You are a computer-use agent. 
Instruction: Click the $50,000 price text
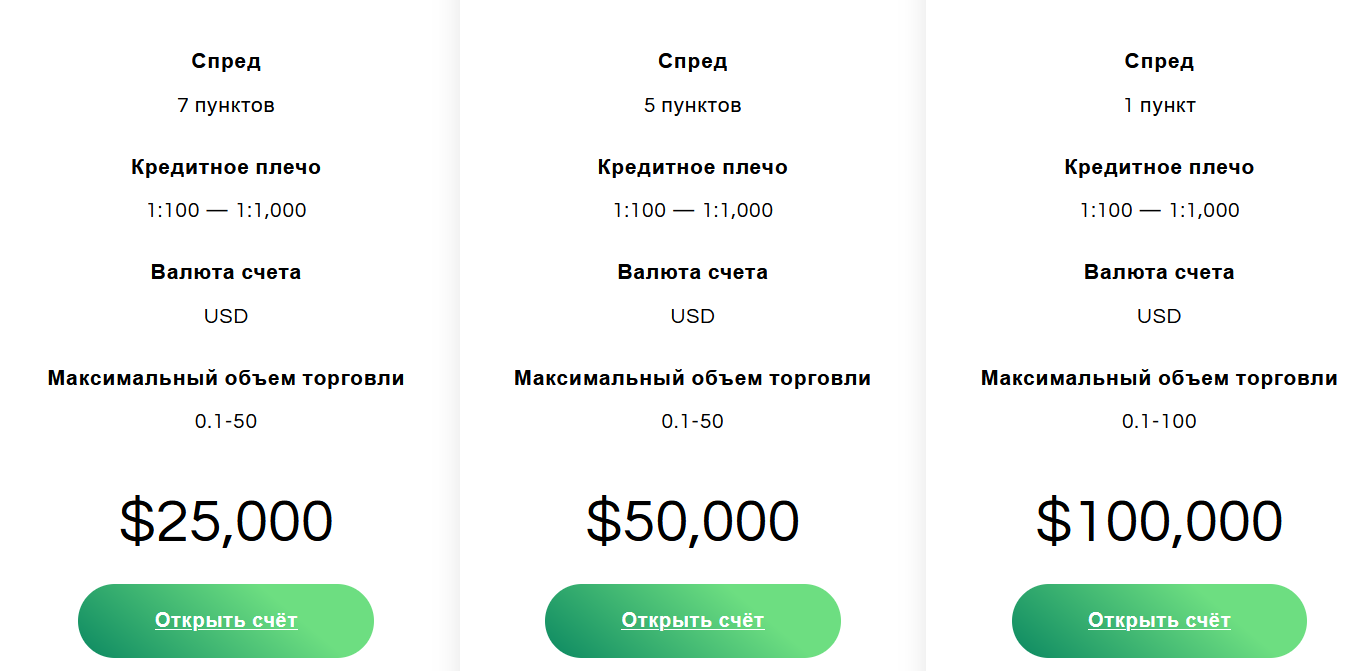692,521
